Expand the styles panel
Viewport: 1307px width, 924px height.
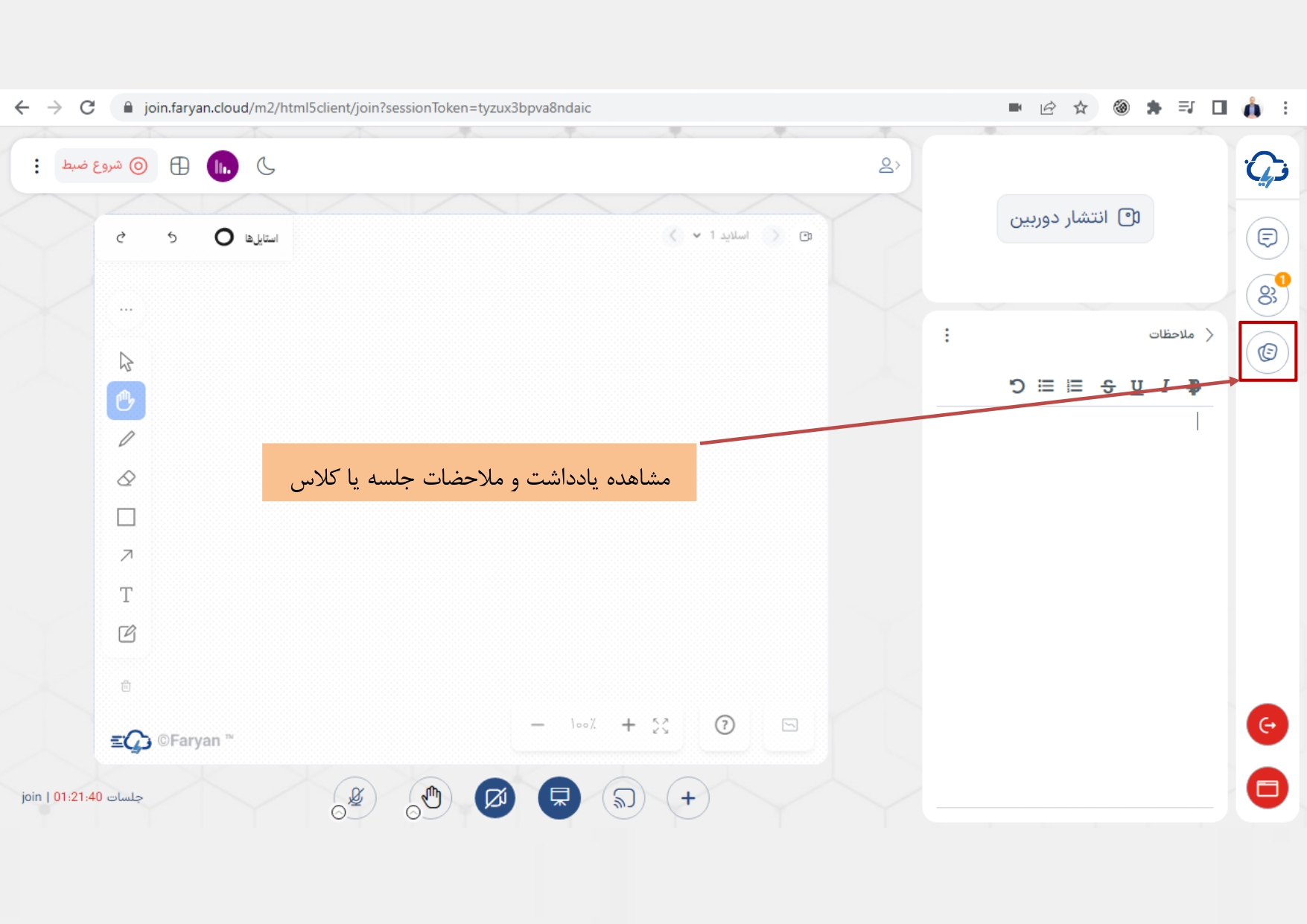pos(247,238)
